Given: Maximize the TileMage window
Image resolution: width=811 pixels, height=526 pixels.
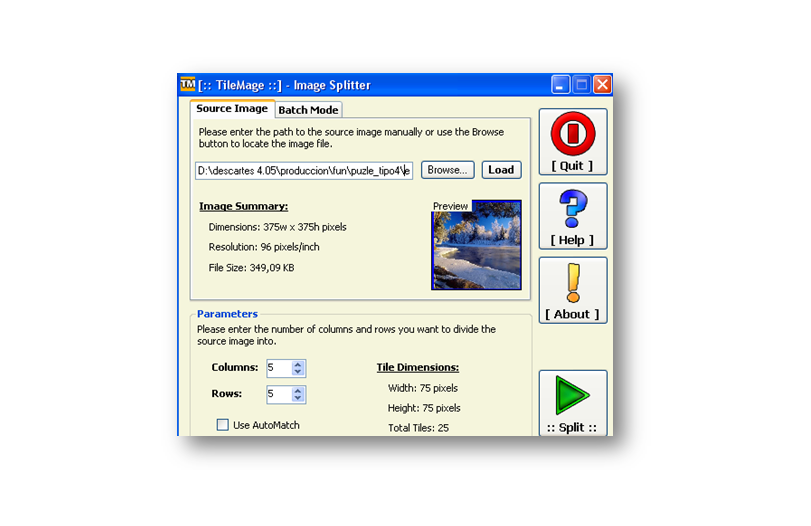Looking at the screenshot, I should 582,84.
